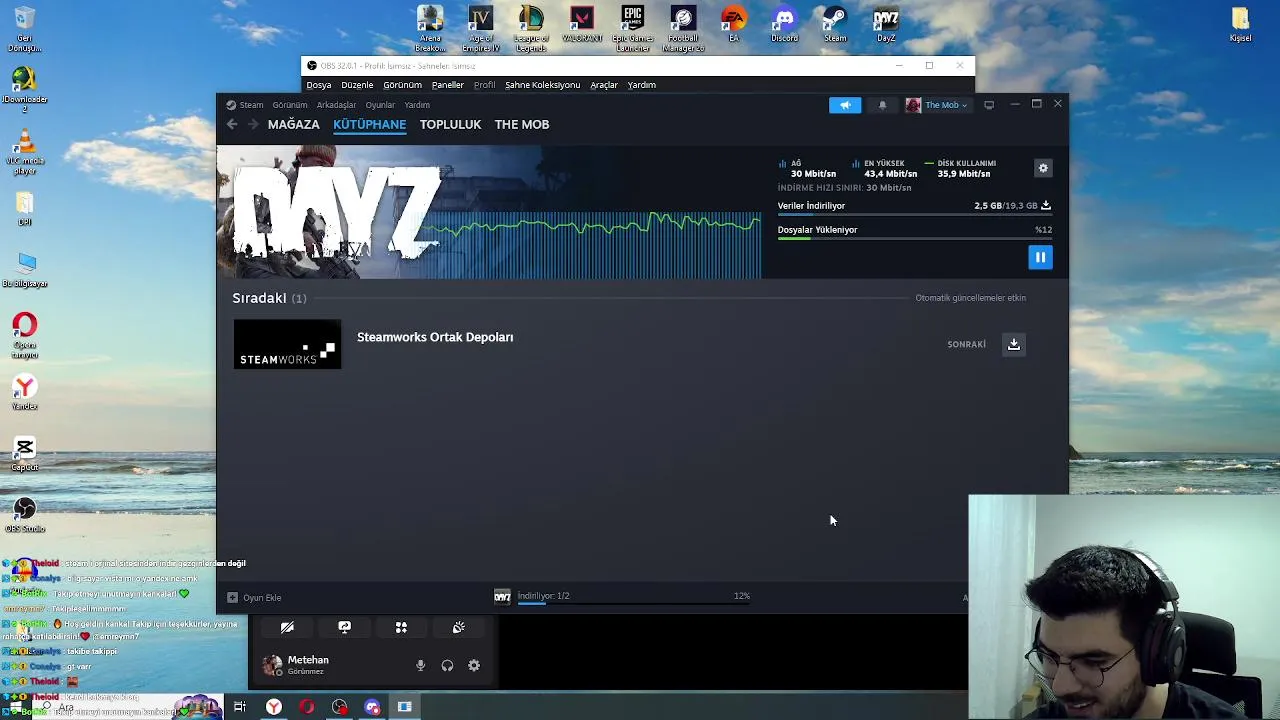Screen dimensions: 1280x720
Task: Open Steam announcements megaphone button
Action: tap(845, 105)
